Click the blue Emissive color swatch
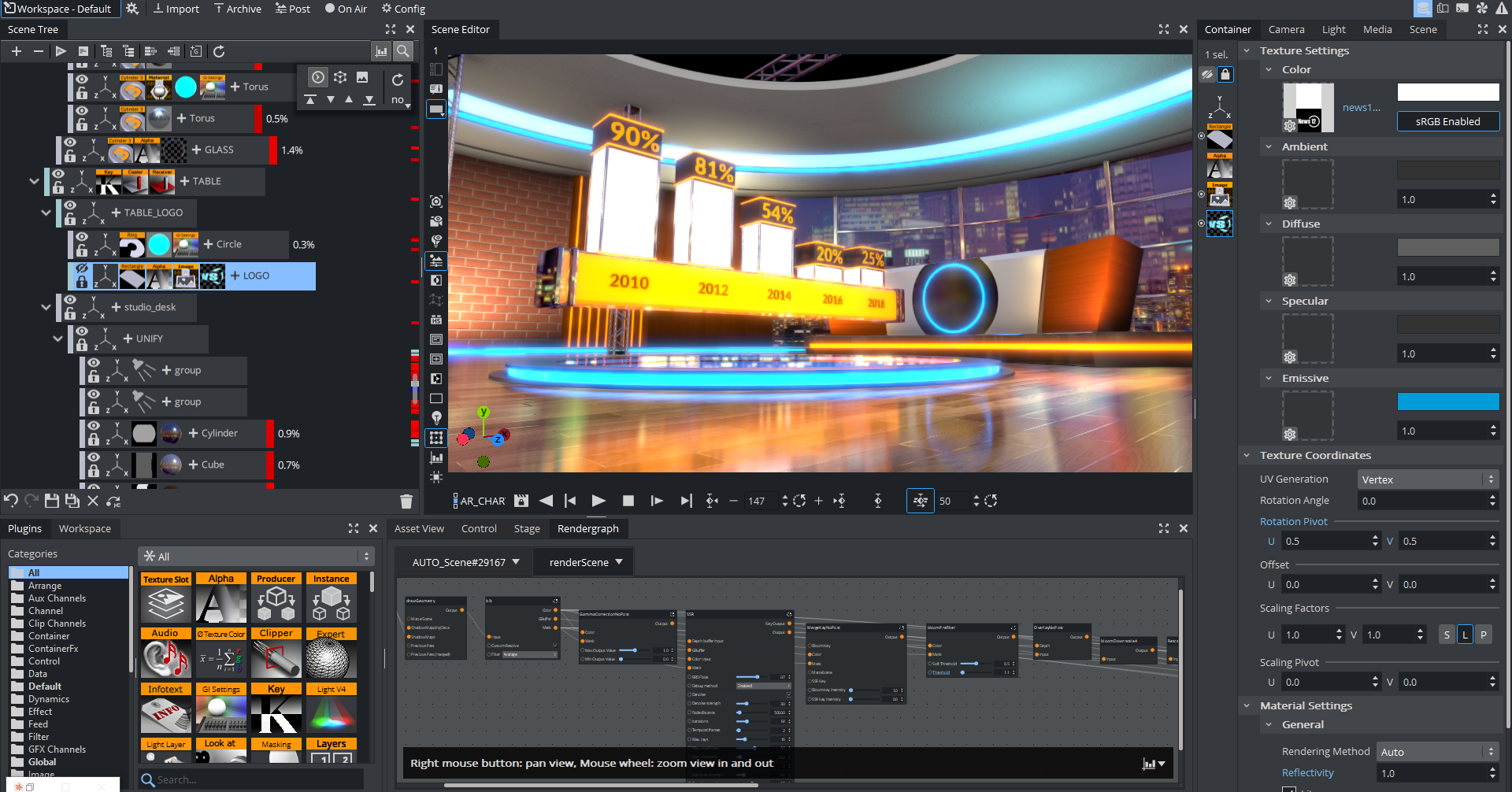1512x792 pixels. pyautogui.click(x=1447, y=402)
